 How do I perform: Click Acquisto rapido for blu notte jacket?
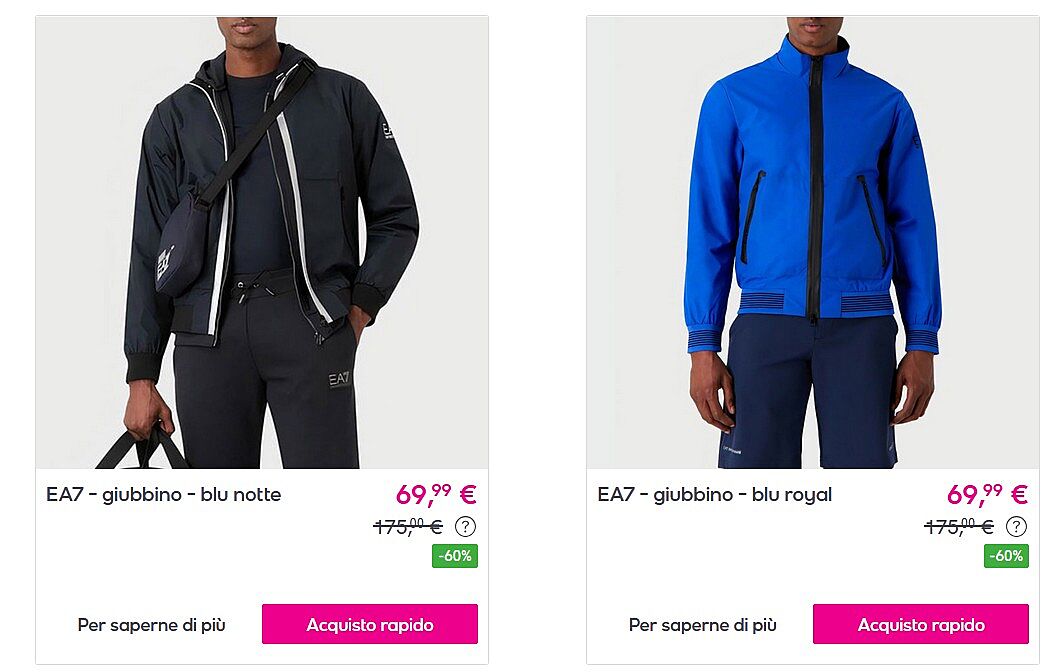[x=369, y=624]
